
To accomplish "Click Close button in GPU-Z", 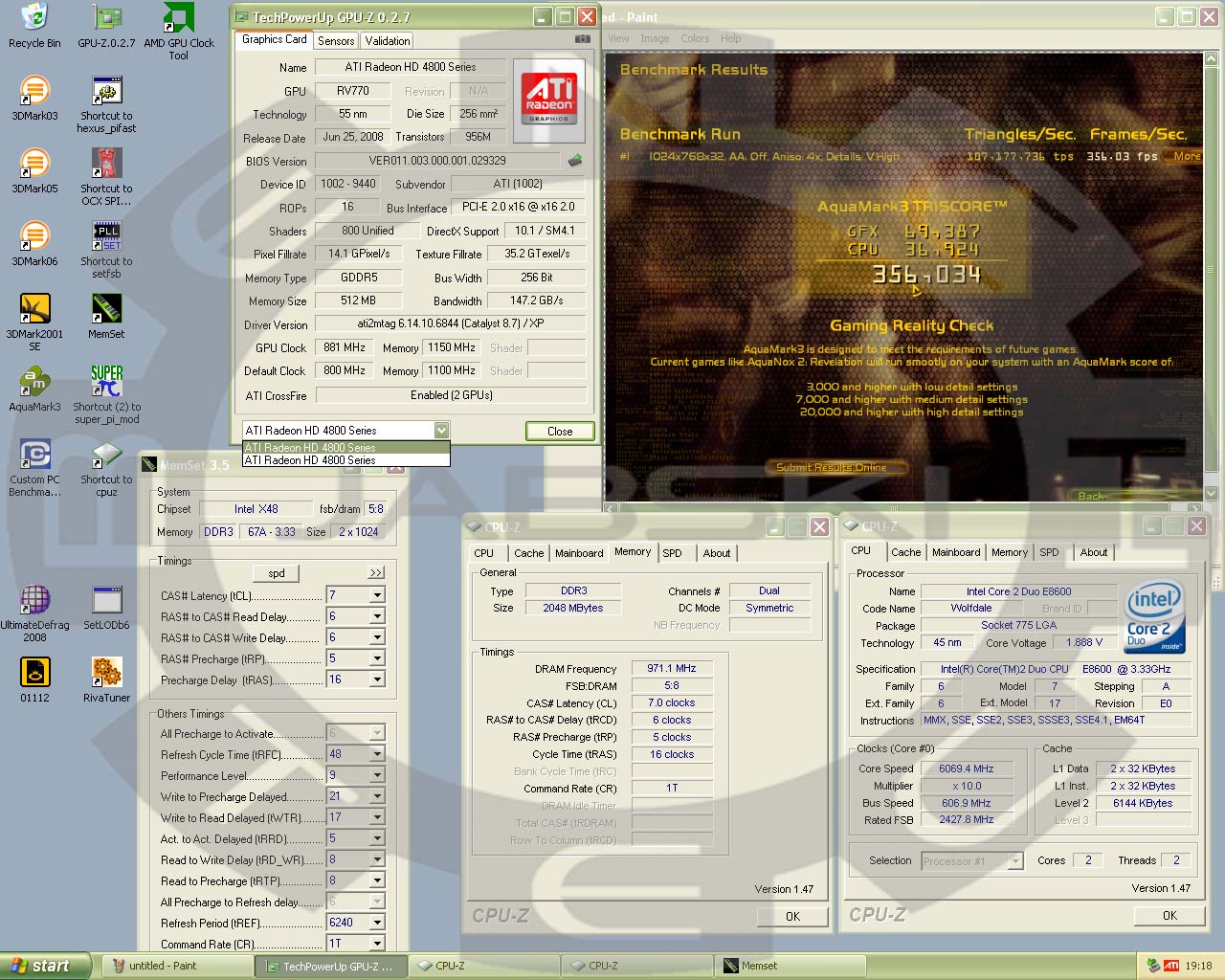I will [x=560, y=432].
